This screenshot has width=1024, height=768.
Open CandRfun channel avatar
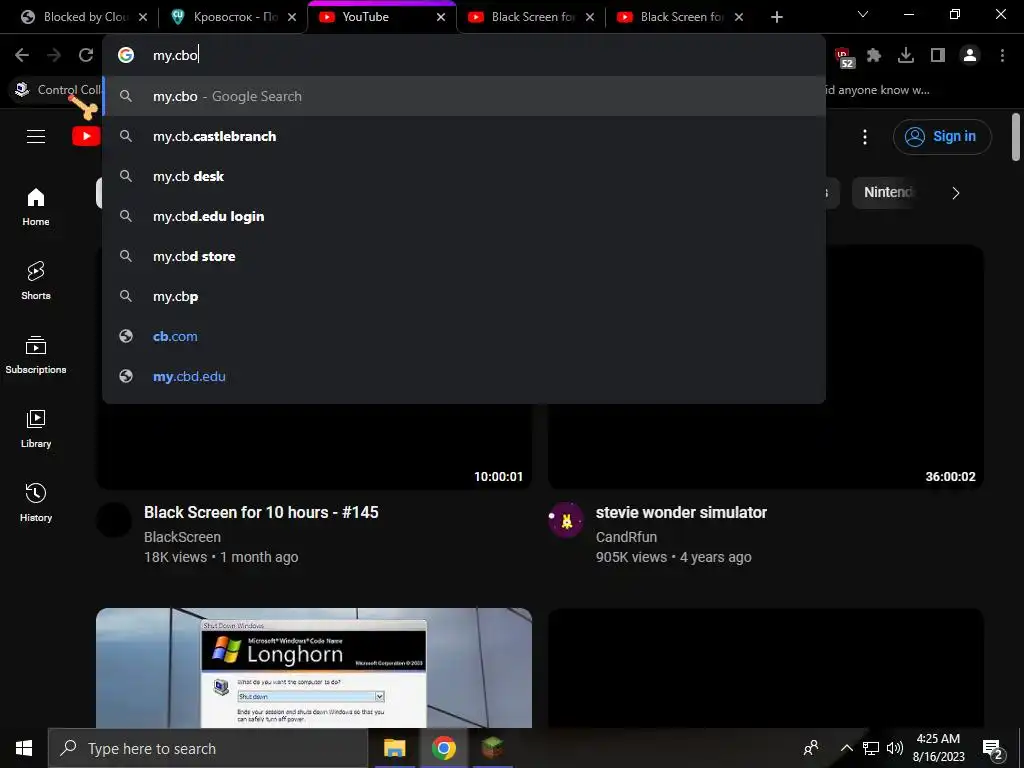pyautogui.click(x=566, y=520)
